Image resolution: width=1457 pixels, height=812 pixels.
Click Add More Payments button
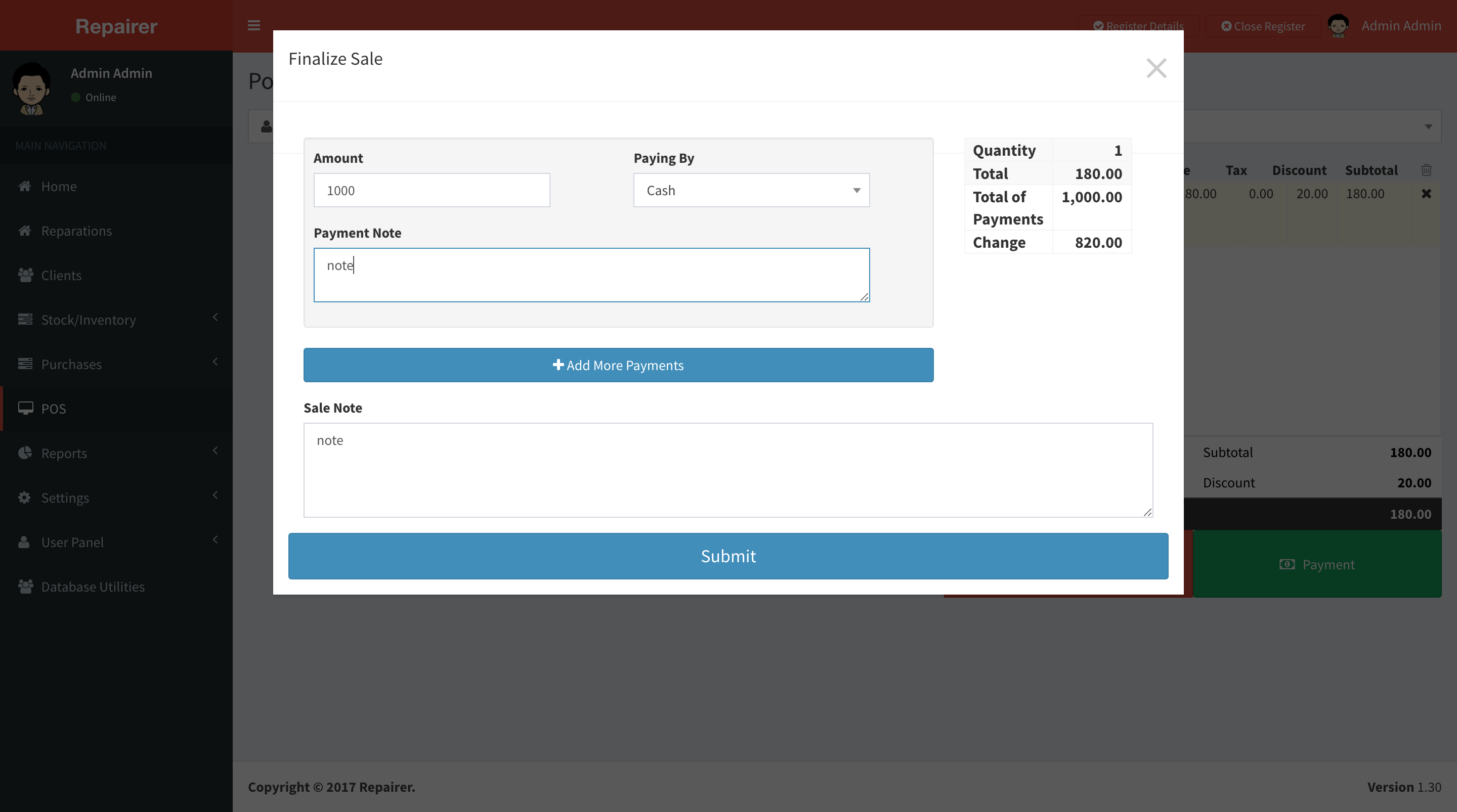[x=618, y=365]
